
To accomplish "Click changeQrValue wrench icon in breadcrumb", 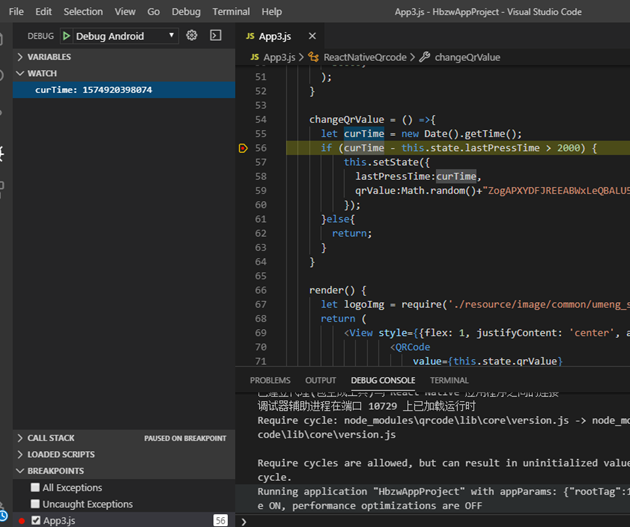I will (425, 57).
